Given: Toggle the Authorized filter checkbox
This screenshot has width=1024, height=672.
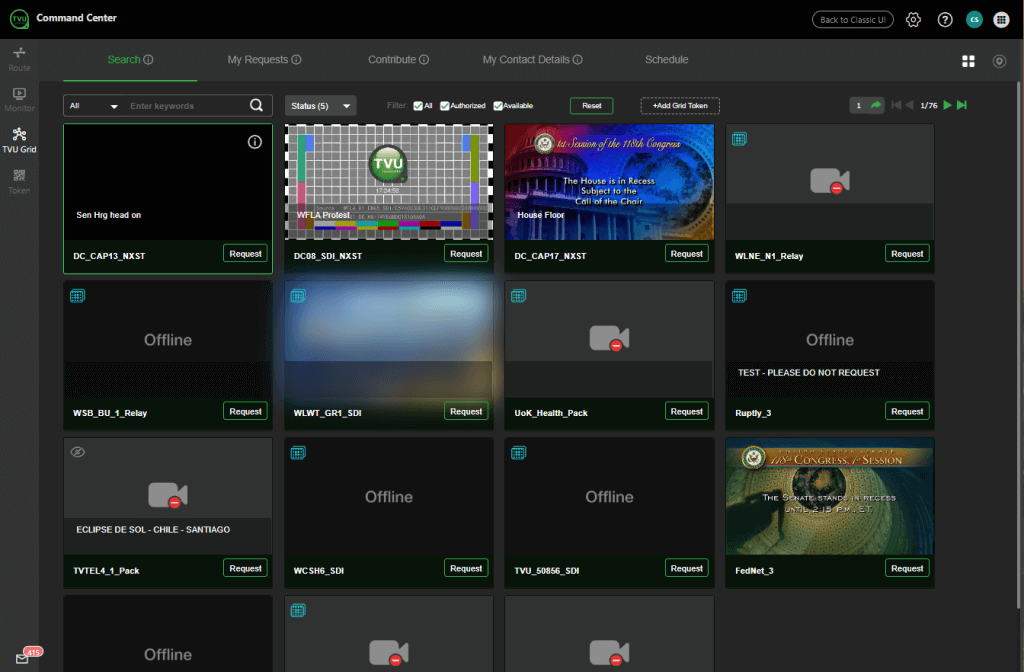Looking at the screenshot, I should (x=445, y=106).
